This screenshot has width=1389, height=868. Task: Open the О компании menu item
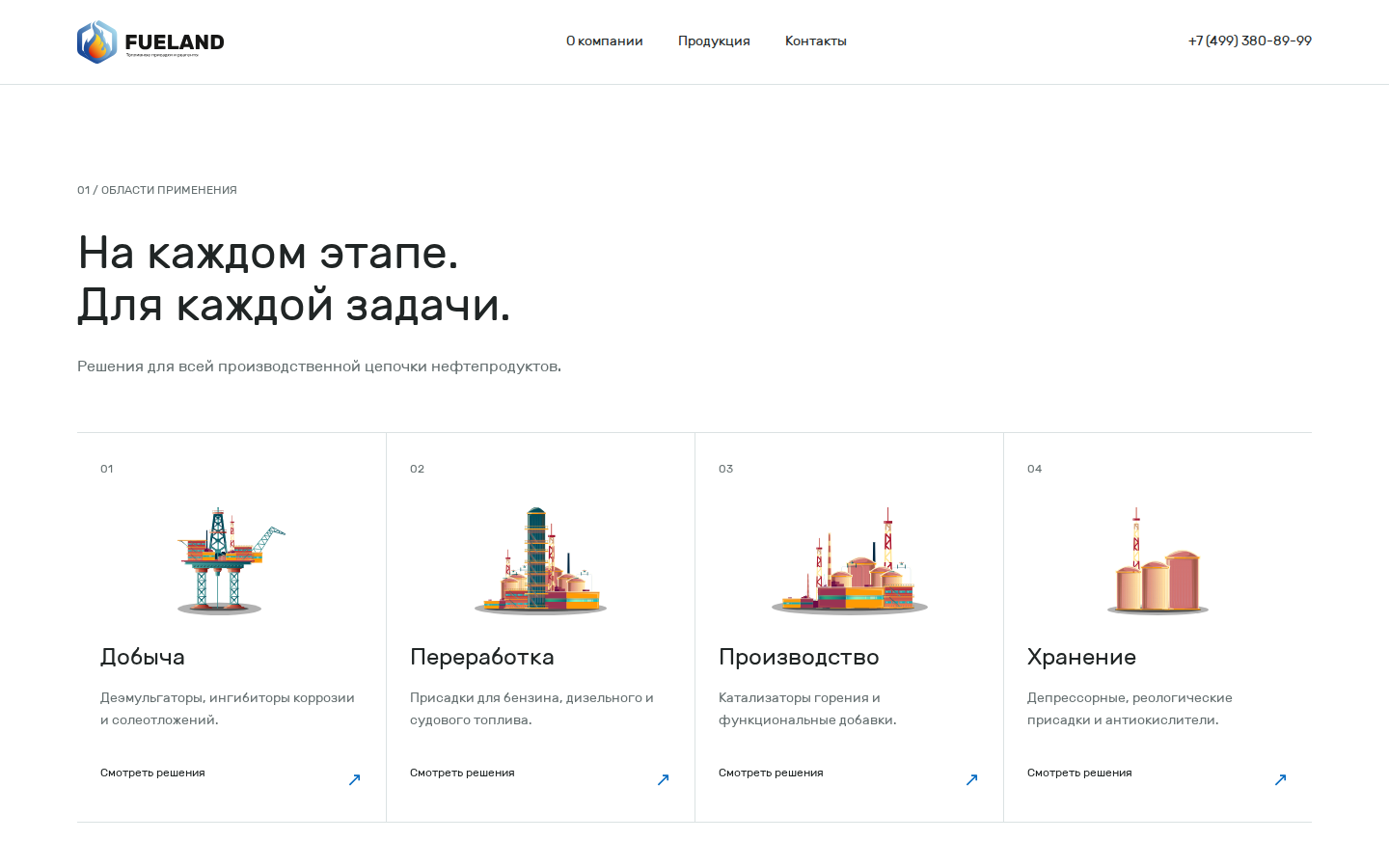tap(605, 41)
